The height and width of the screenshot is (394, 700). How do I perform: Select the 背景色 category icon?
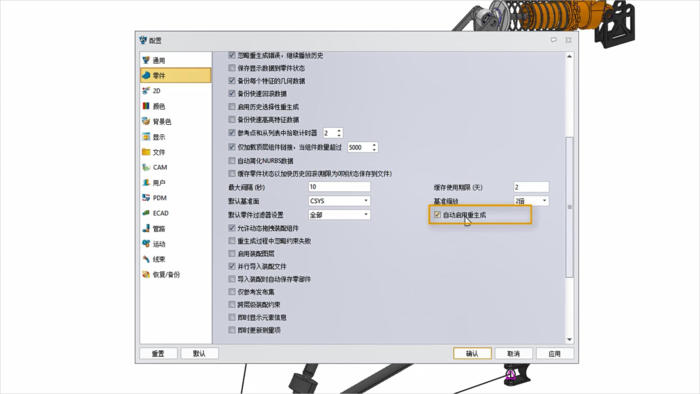coord(146,121)
